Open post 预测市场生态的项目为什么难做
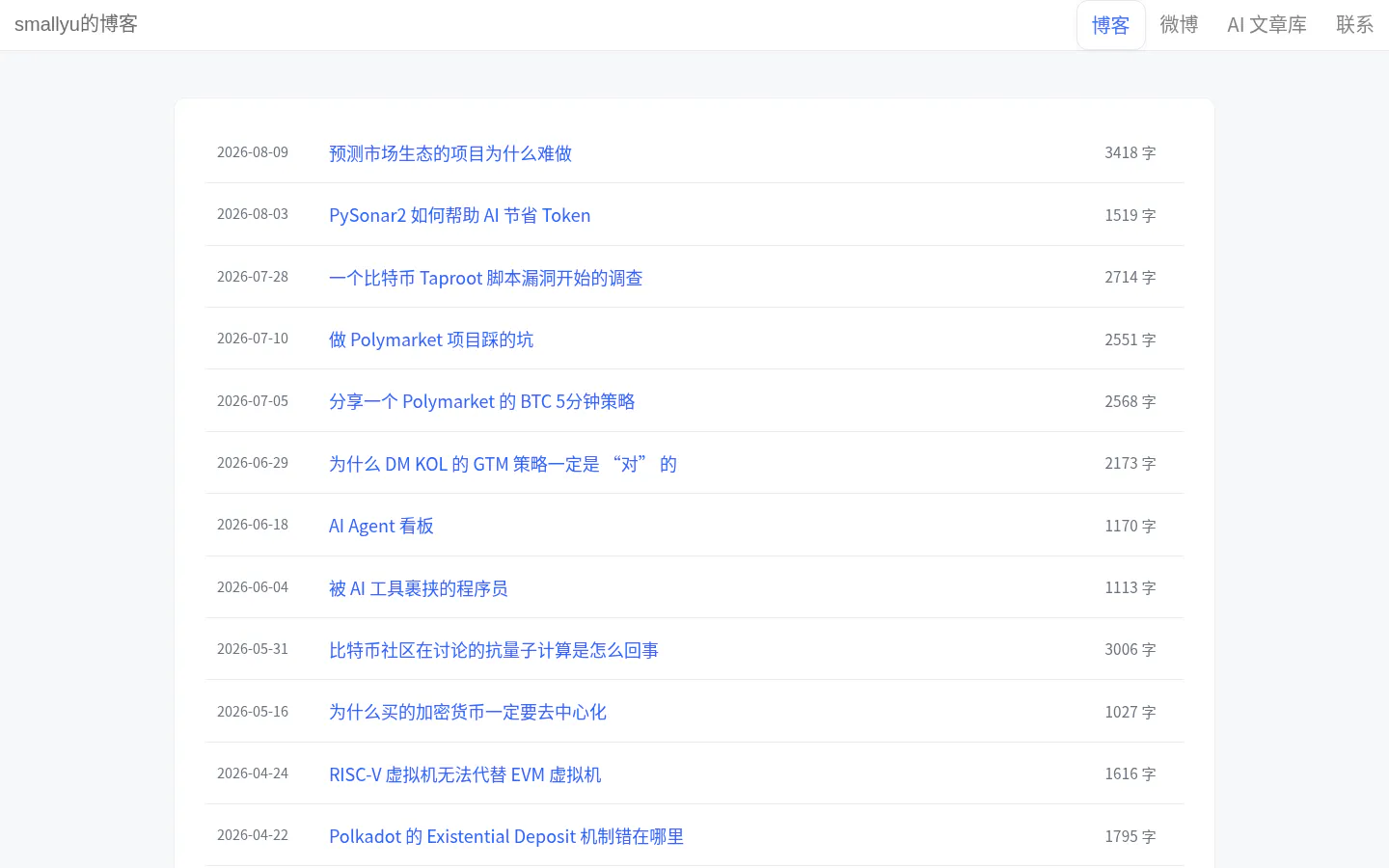 tap(450, 153)
